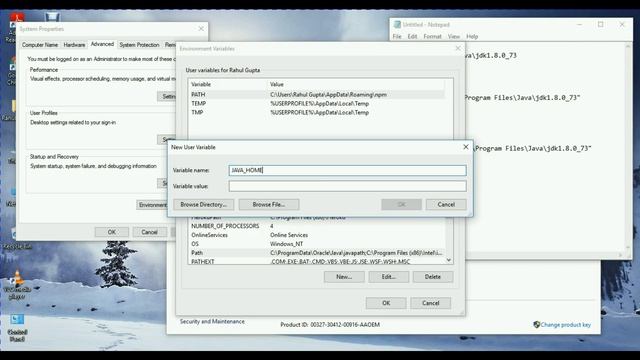Click Edit under system variables
640x360 pixels.
[x=389, y=277]
